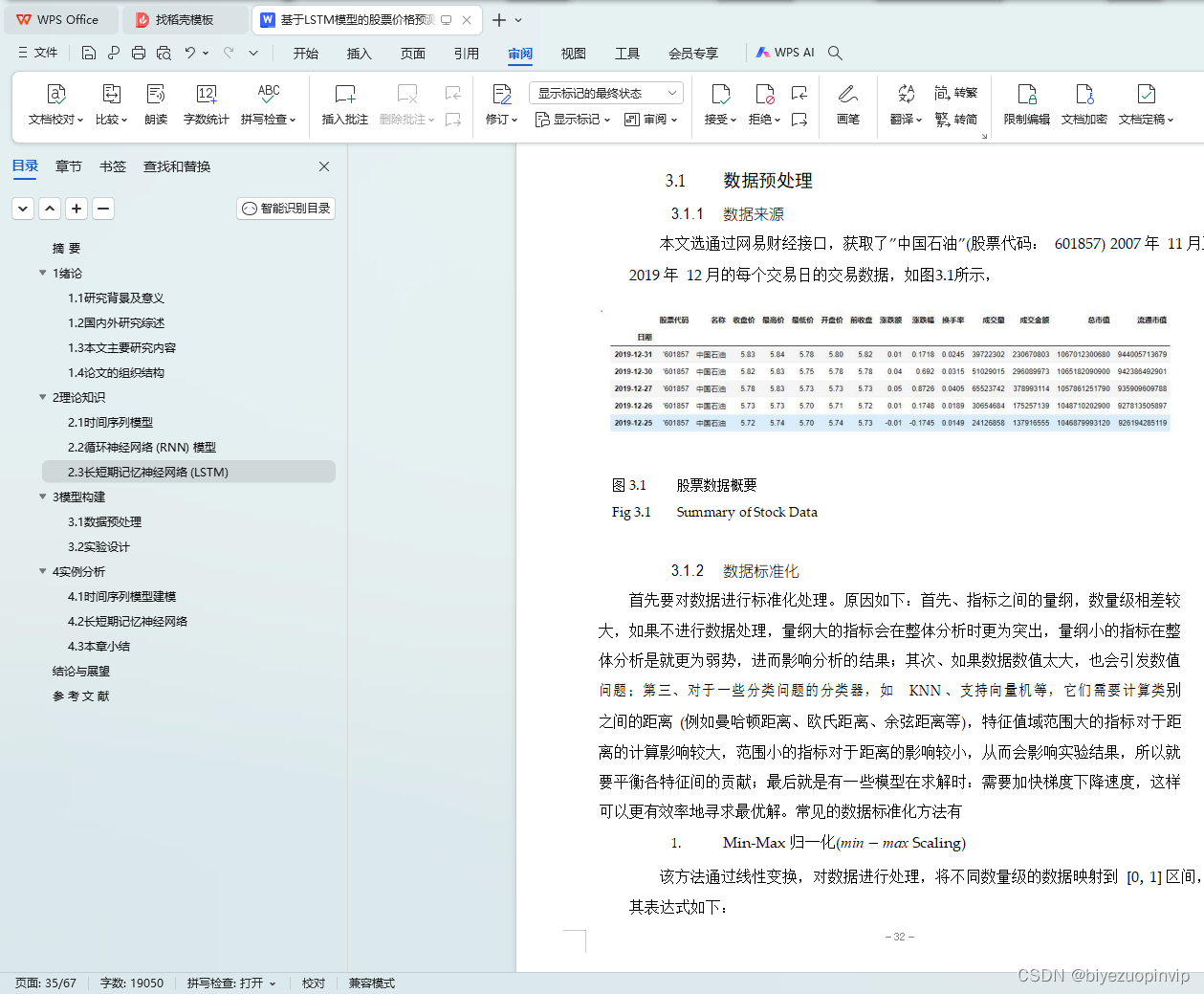1204x994 pixels.
Task: Open the 引用 ribbon tab
Action: [x=467, y=53]
